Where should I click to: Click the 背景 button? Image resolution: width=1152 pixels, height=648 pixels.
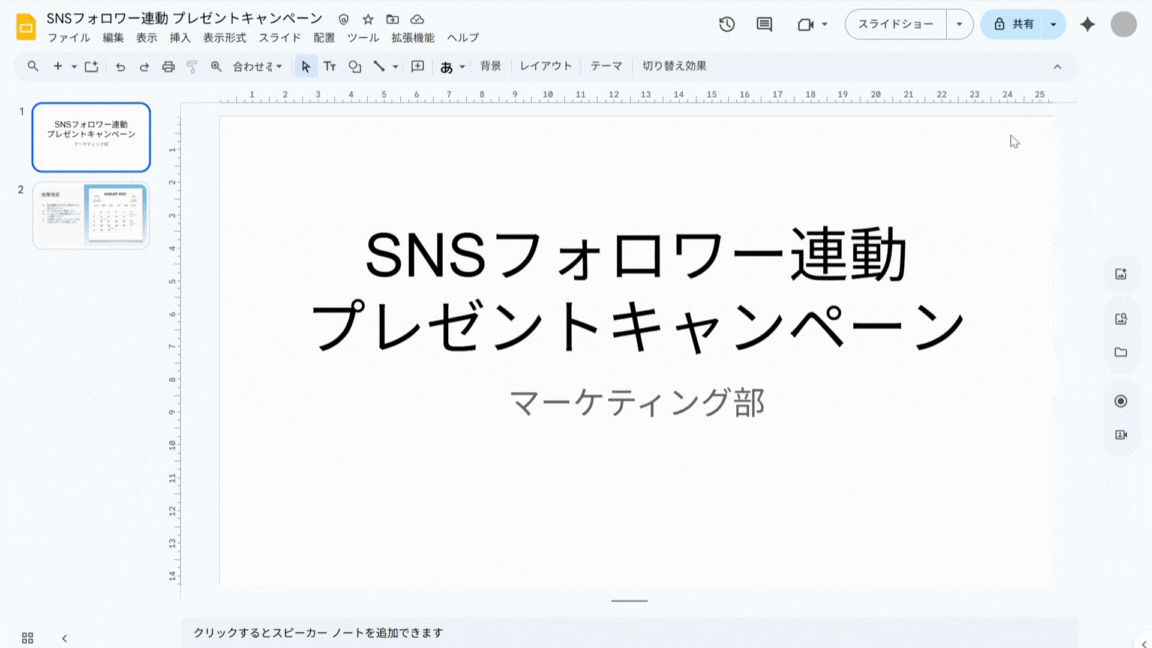tap(491, 66)
